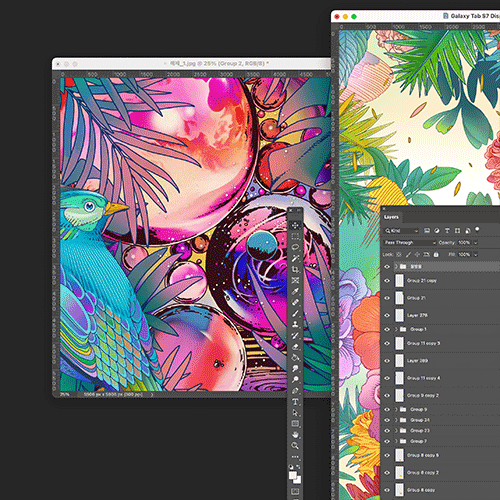Click the Opacity 100% value field
Viewport: 500px width, 500px height.
(464, 243)
